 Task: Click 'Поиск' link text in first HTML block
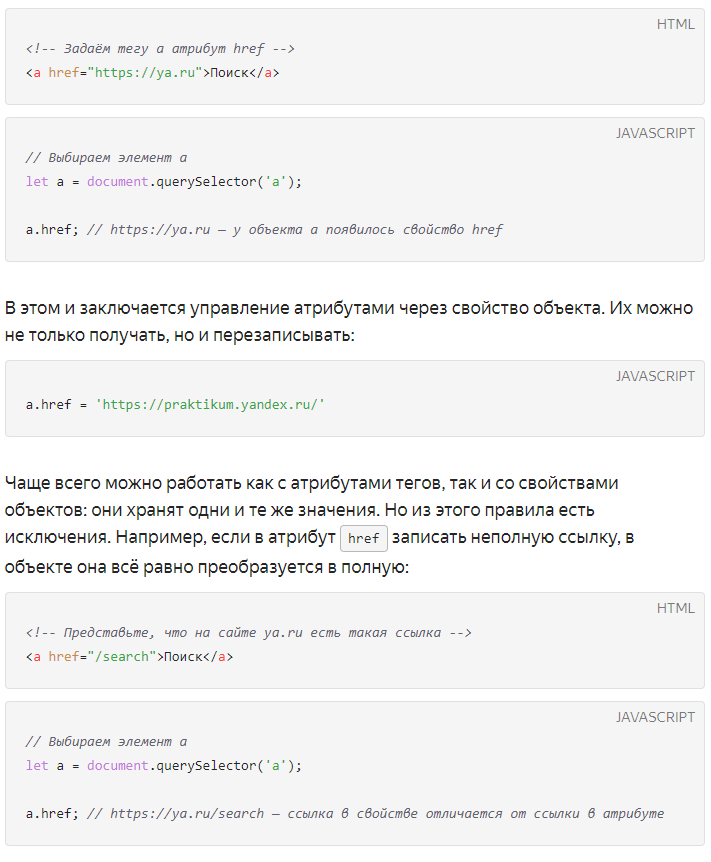pyautogui.click(x=229, y=73)
